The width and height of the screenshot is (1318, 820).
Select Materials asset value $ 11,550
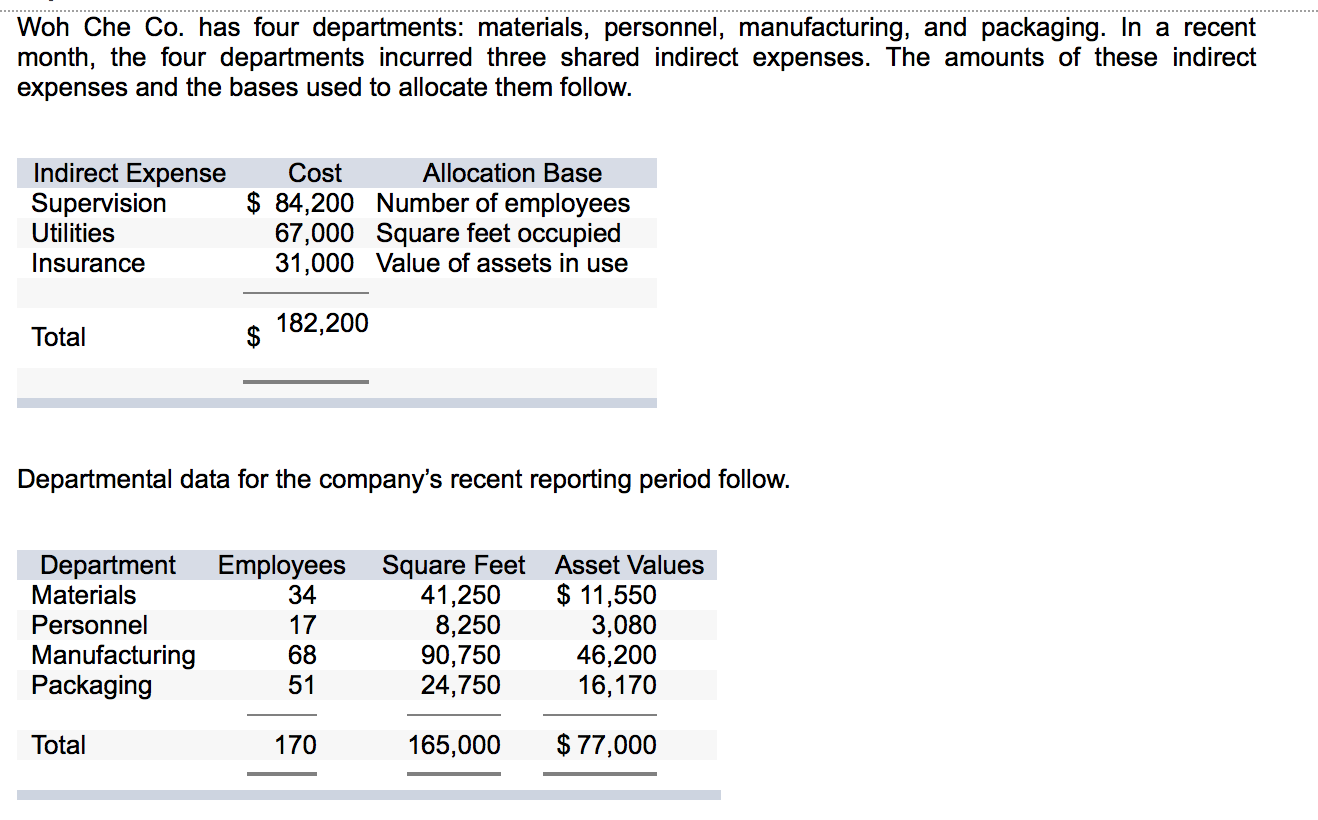[607, 595]
